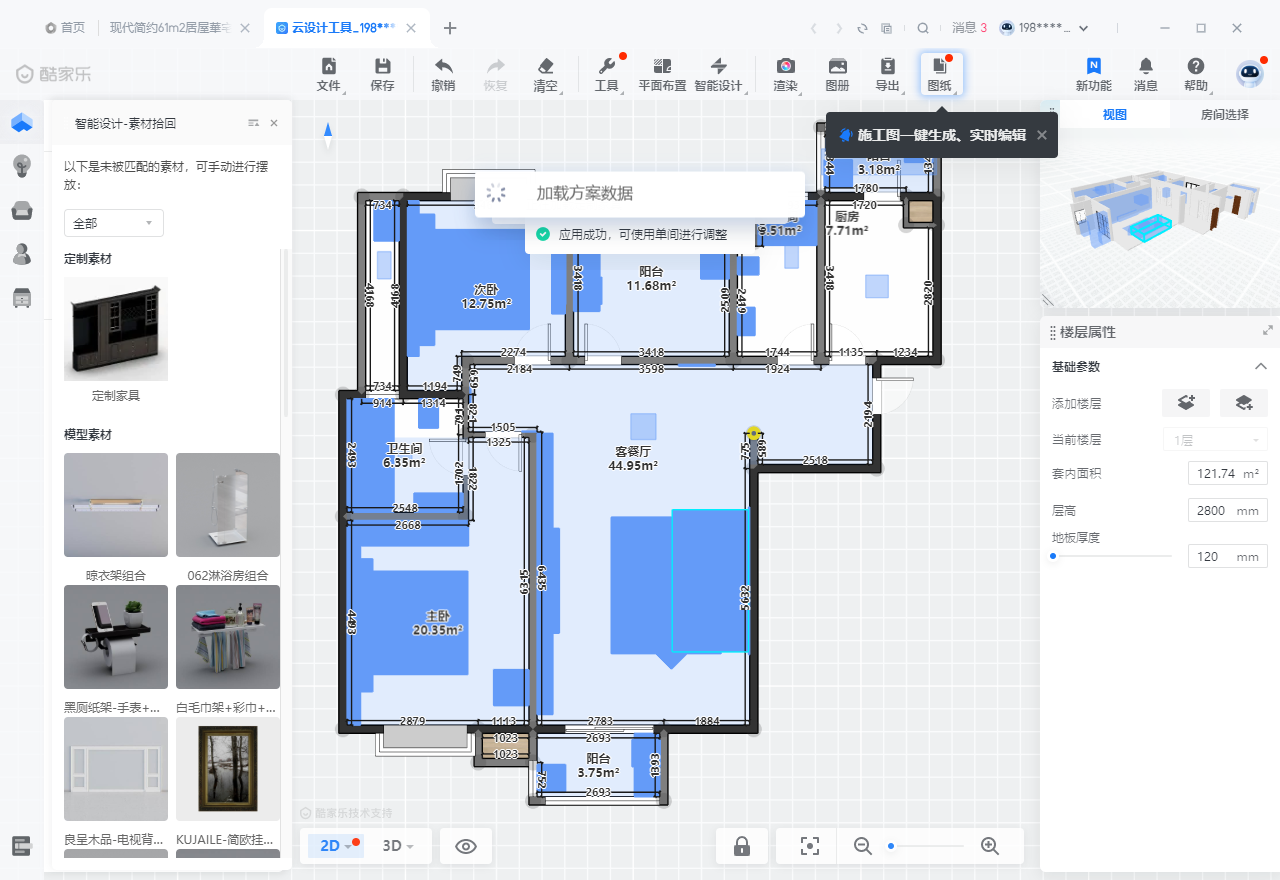Open the person sidebar icon
1280x880 pixels.
(x=22, y=253)
